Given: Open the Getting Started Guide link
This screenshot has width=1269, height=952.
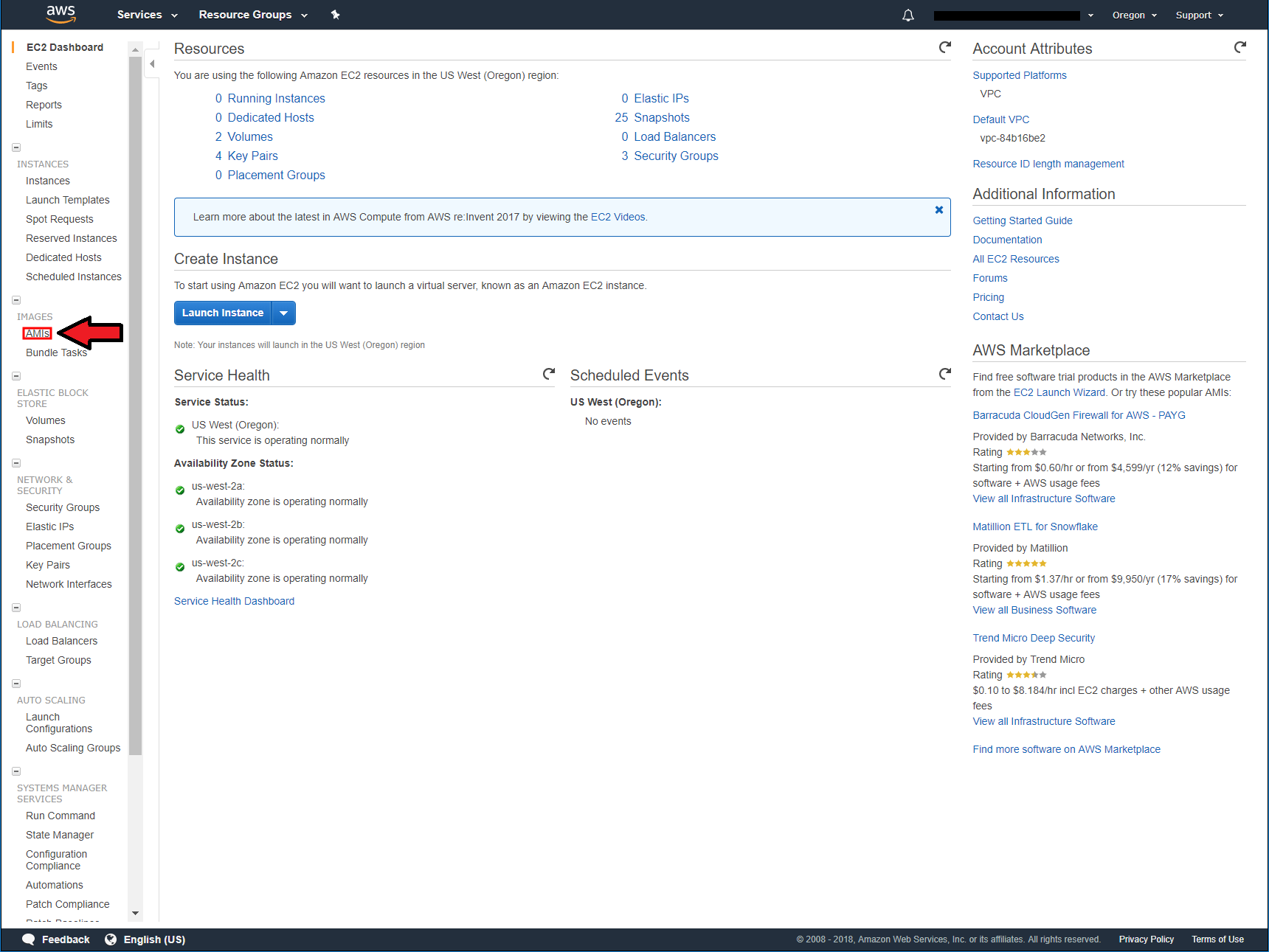Looking at the screenshot, I should pyautogui.click(x=1023, y=220).
